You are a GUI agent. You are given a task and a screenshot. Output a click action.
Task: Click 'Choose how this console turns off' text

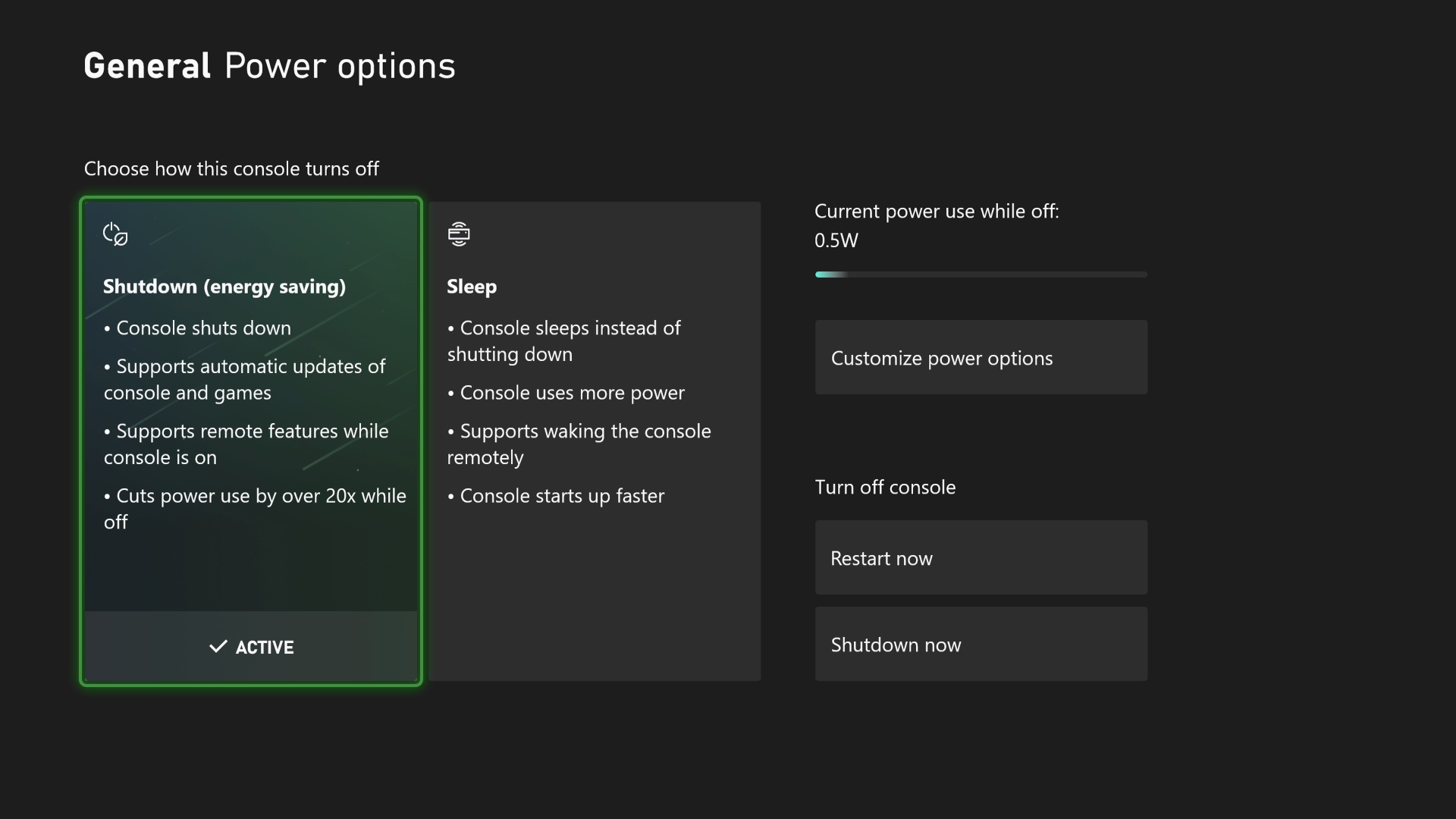tap(231, 168)
